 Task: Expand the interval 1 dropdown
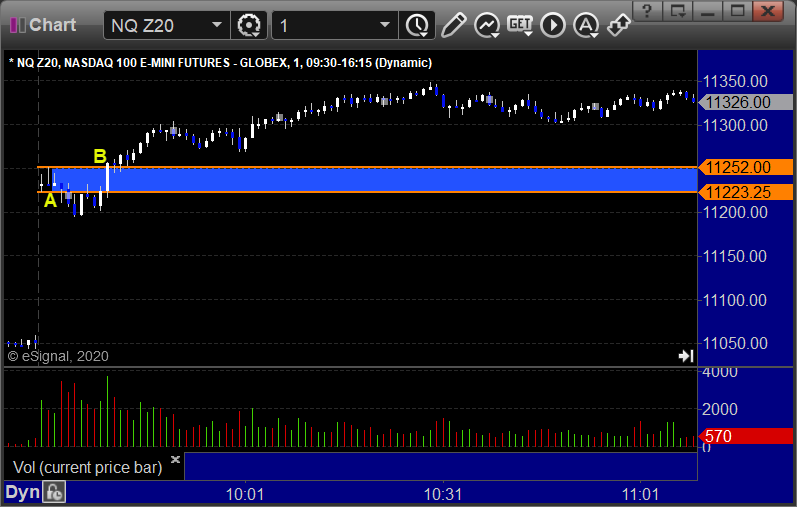tap(385, 25)
